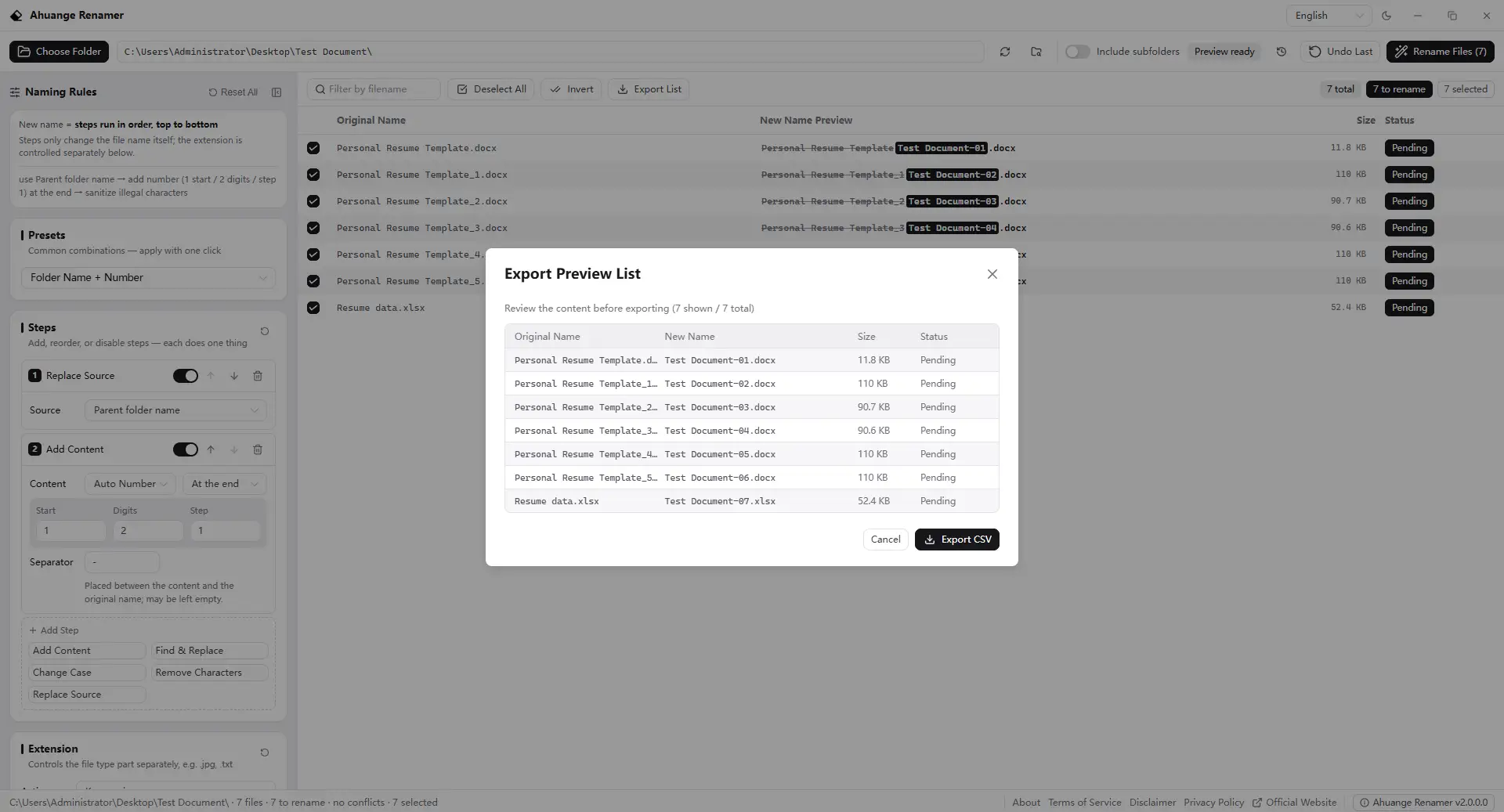This screenshot has height=812, width=1504.
Task: Open the English language dropdown
Action: 1329,16
